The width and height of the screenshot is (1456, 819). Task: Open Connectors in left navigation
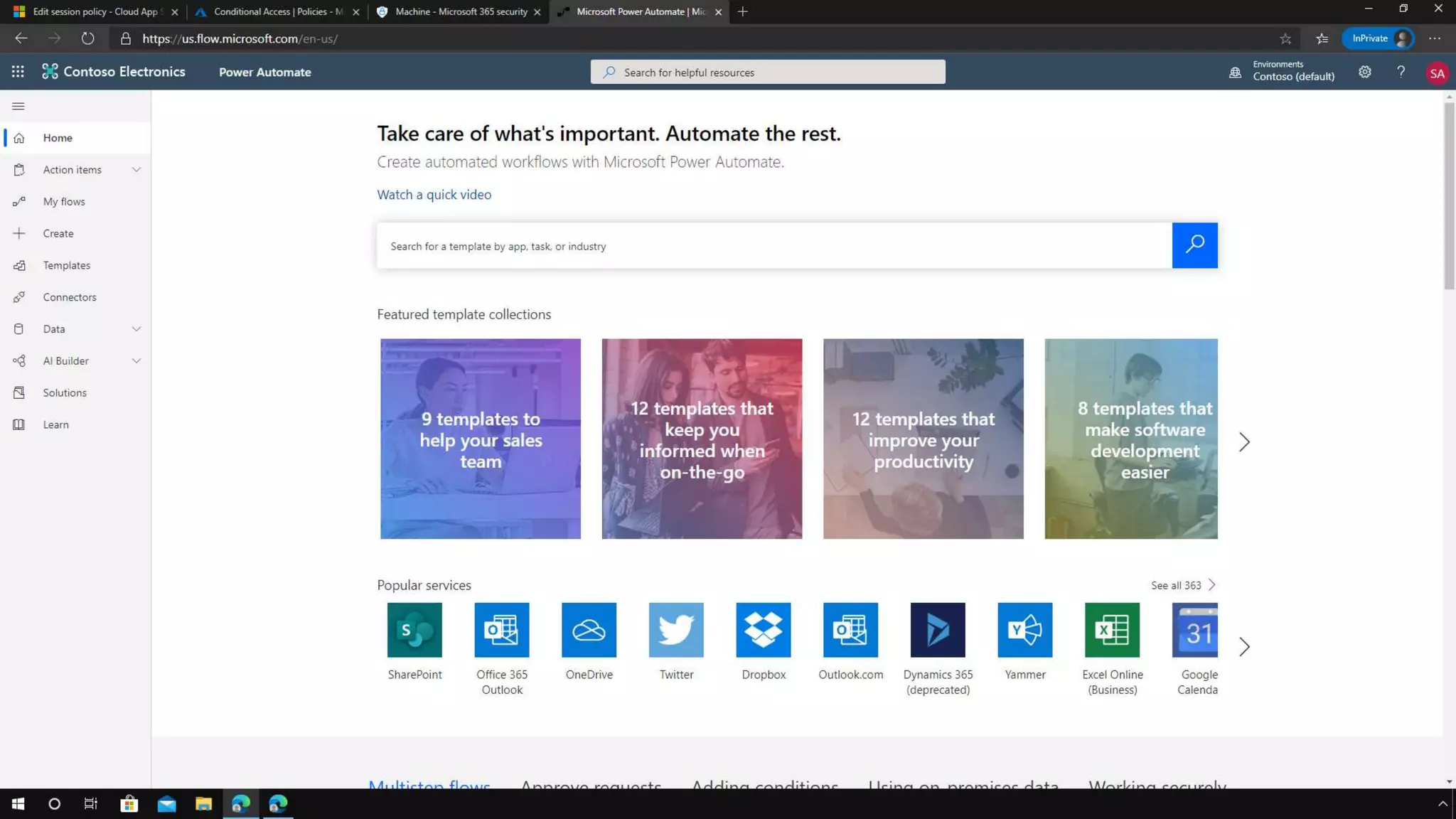click(75, 297)
